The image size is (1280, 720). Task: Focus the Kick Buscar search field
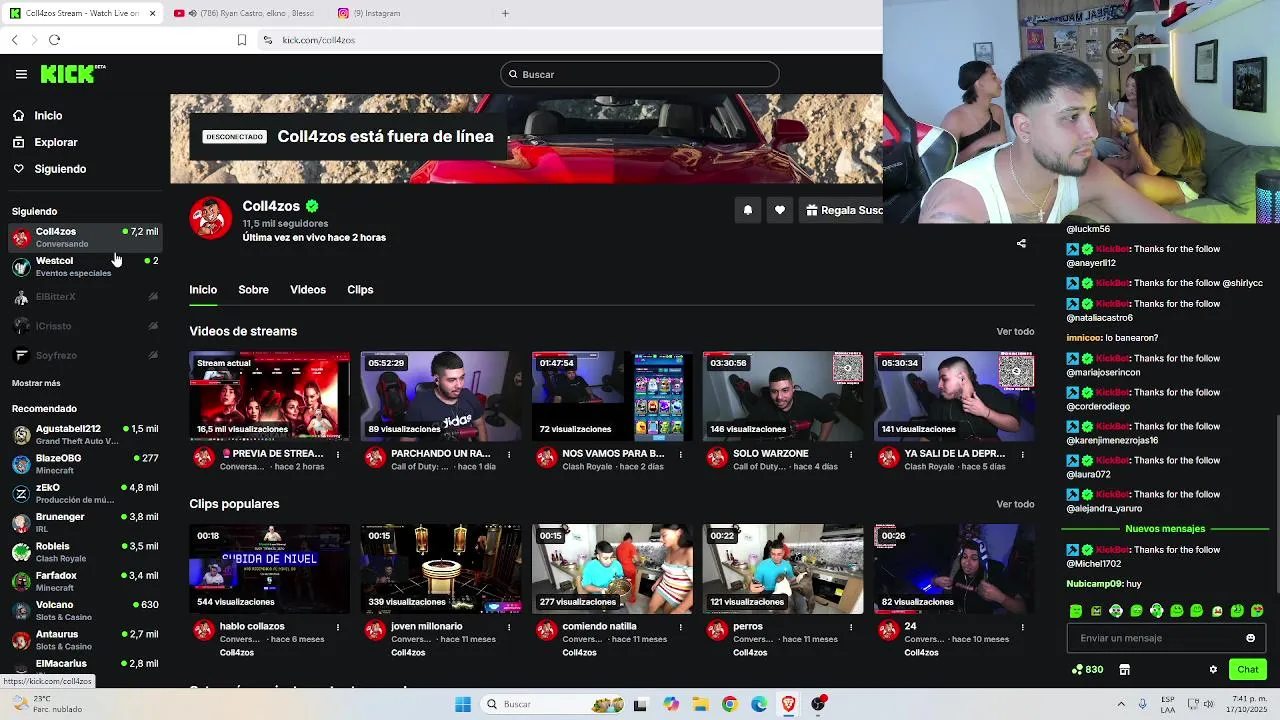640,74
